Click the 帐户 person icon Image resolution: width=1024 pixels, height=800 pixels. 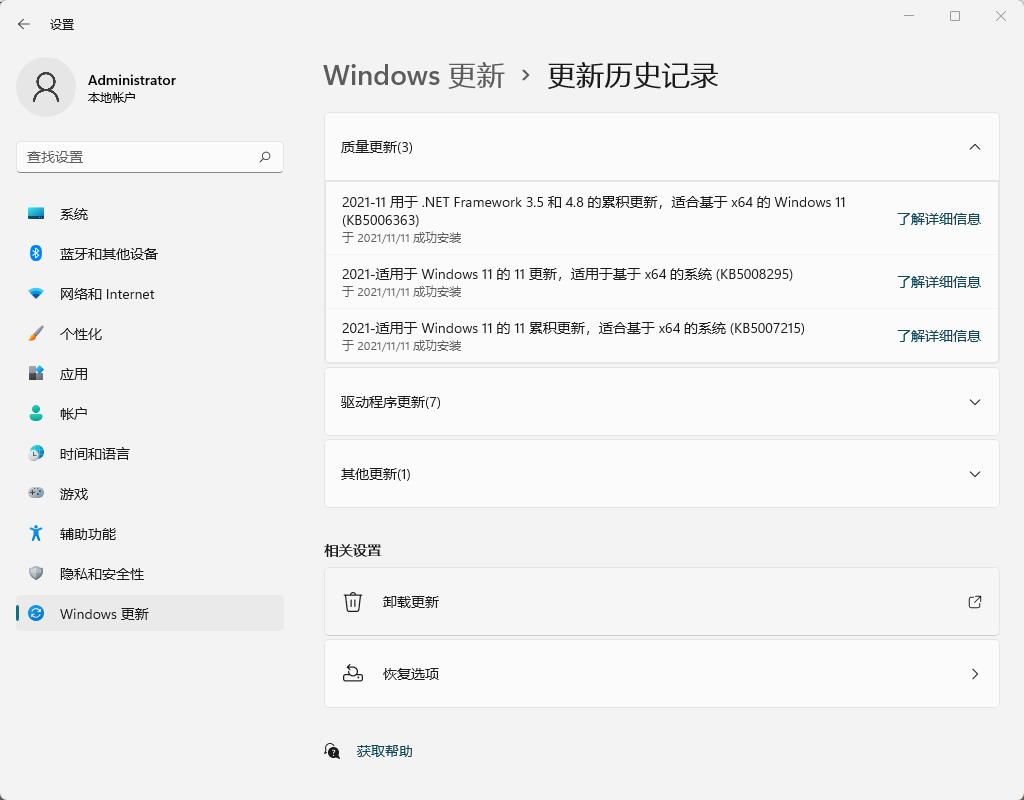coord(36,413)
